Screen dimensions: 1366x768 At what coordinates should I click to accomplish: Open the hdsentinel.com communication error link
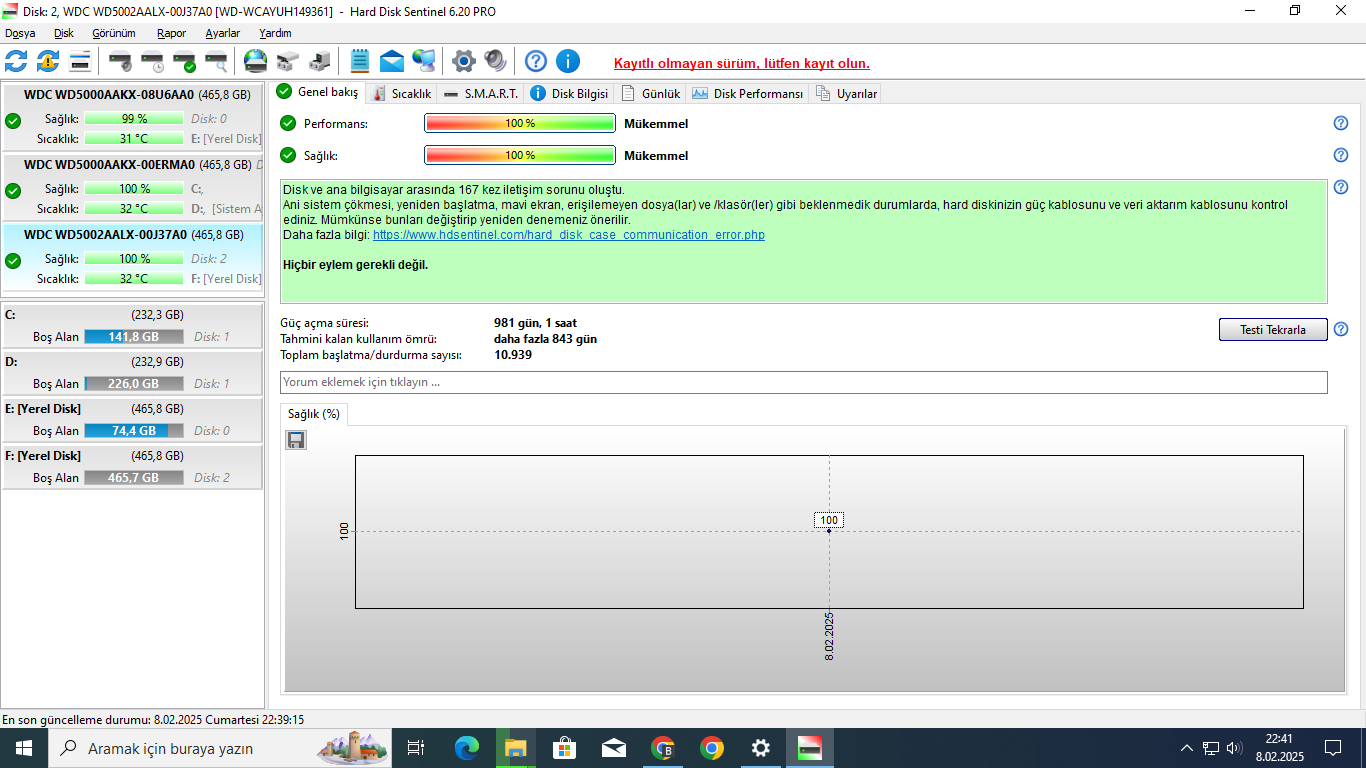point(569,235)
